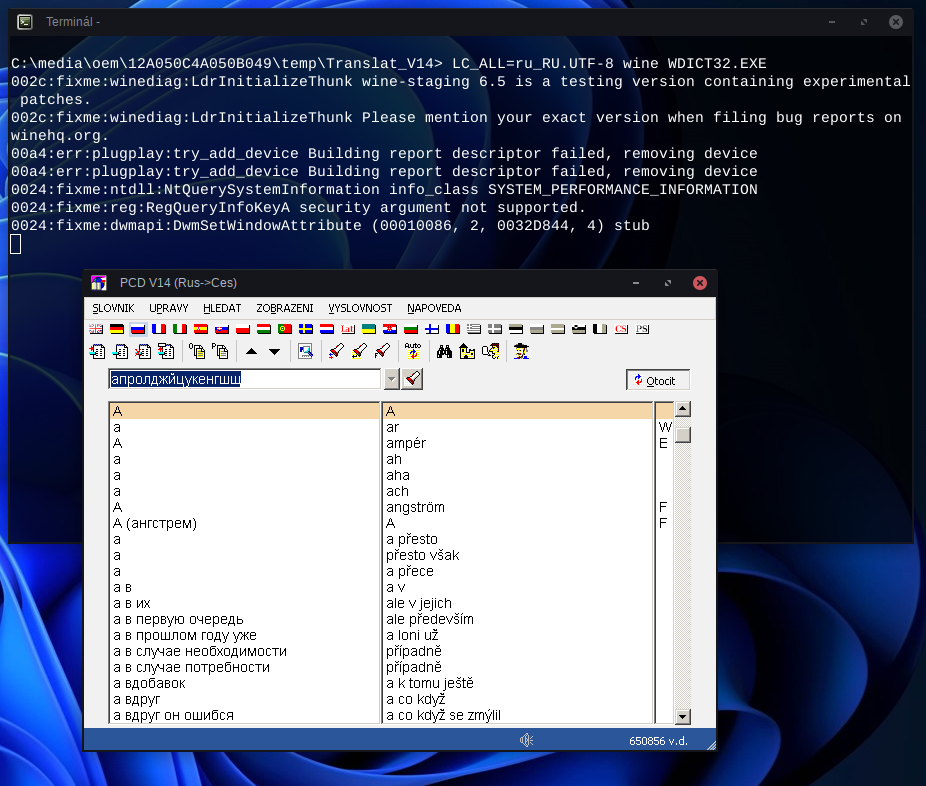Click the word list scrollbar thumb
Image resolution: width=926 pixels, height=786 pixels.
point(683,435)
